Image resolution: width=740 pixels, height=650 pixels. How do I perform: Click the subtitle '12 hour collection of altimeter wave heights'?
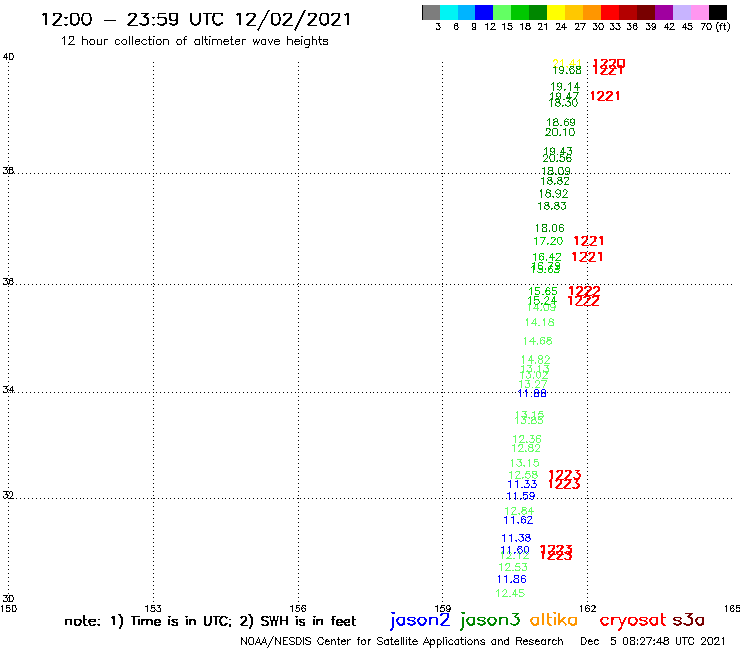(x=194, y=41)
